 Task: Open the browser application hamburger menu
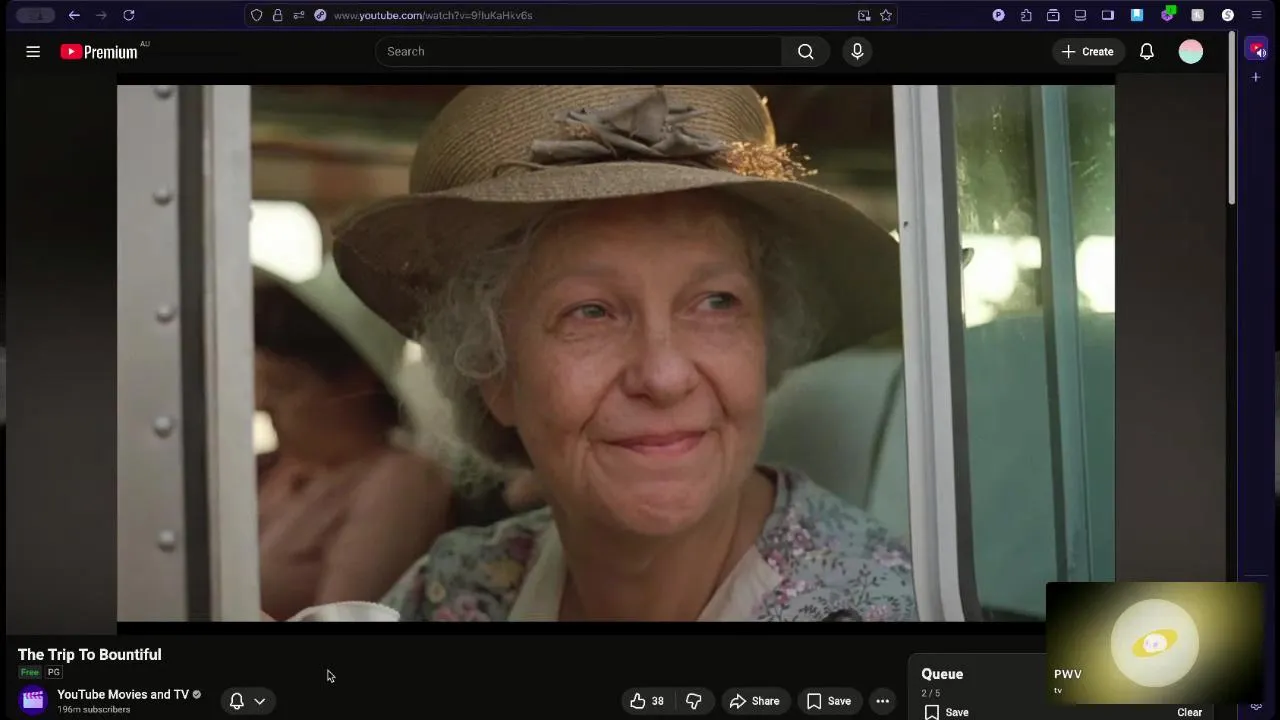tap(1257, 15)
